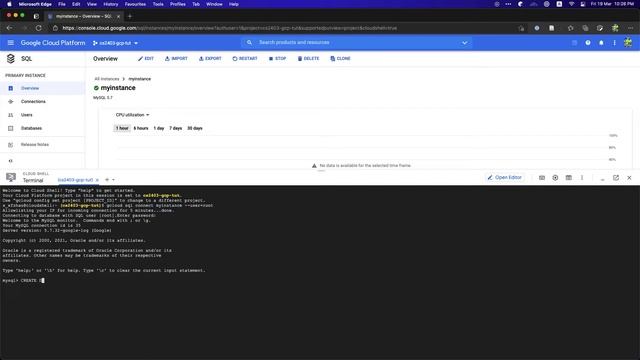Select the 30 days time range
The height and width of the screenshot is (360, 640).
[195, 128]
